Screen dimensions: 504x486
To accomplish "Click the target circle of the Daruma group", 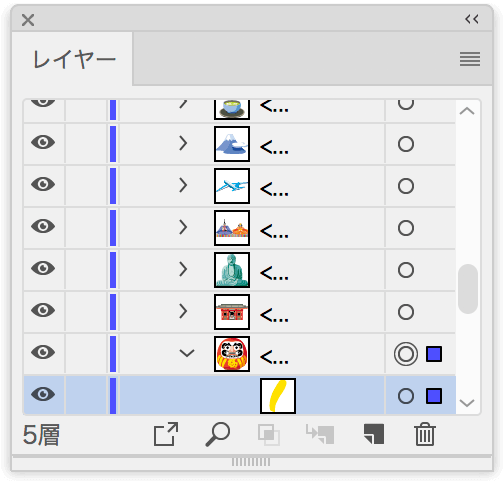I will [406, 354].
